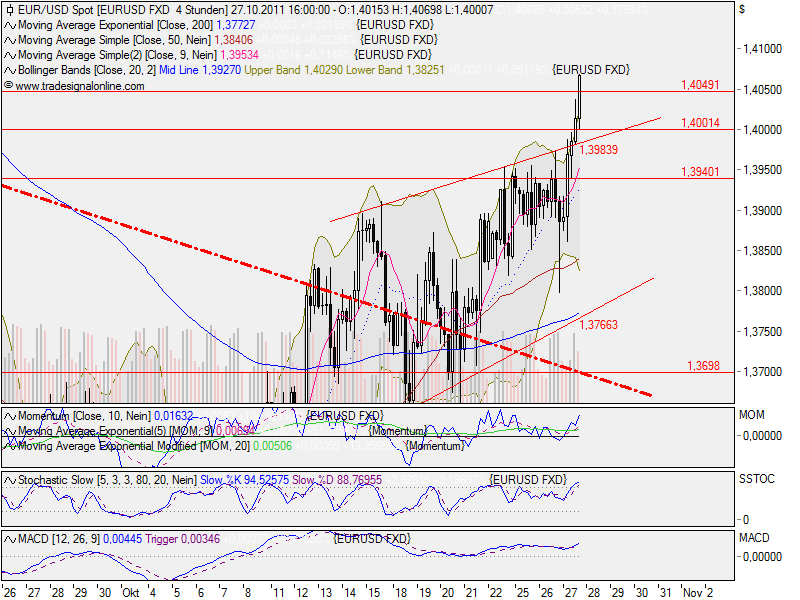Click the SMA 9 value 1,39534
800x600 pixels.
pyautogui.click(x=239, y=55)
